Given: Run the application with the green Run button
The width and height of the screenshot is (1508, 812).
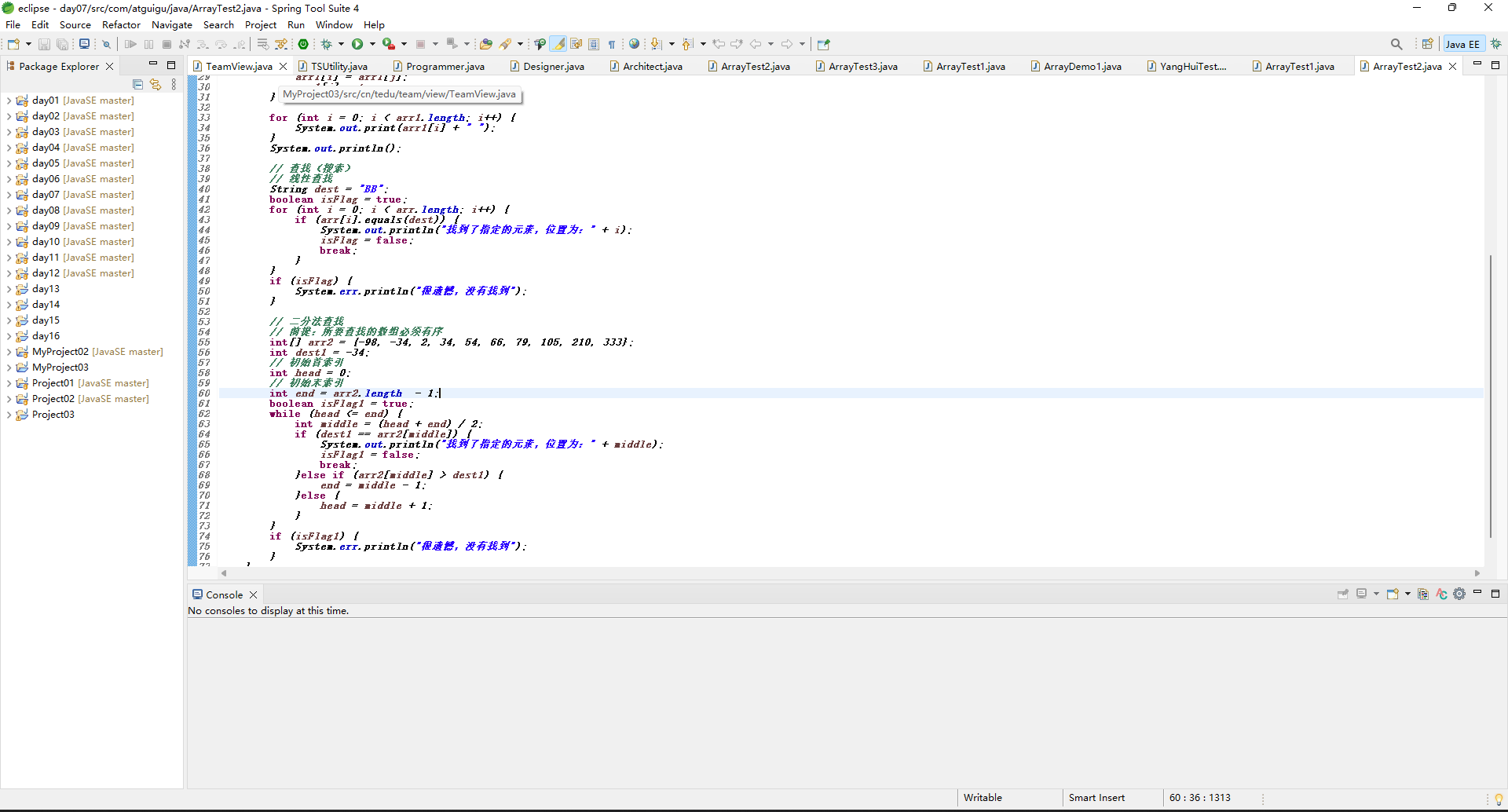Looking at the screenshot, I should pos(357,44).
